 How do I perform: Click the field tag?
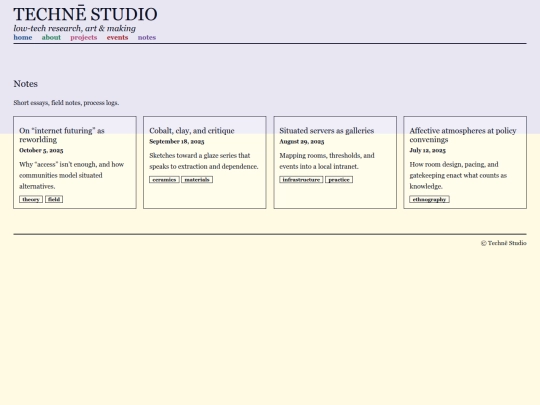(54, 199)
